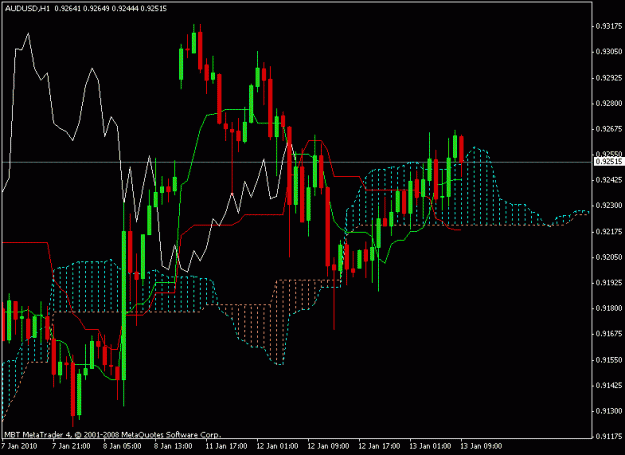This screenshot has height=455, width=625.
Task: Click the 0.92425 price axis label
Action: tap(609, 180)
